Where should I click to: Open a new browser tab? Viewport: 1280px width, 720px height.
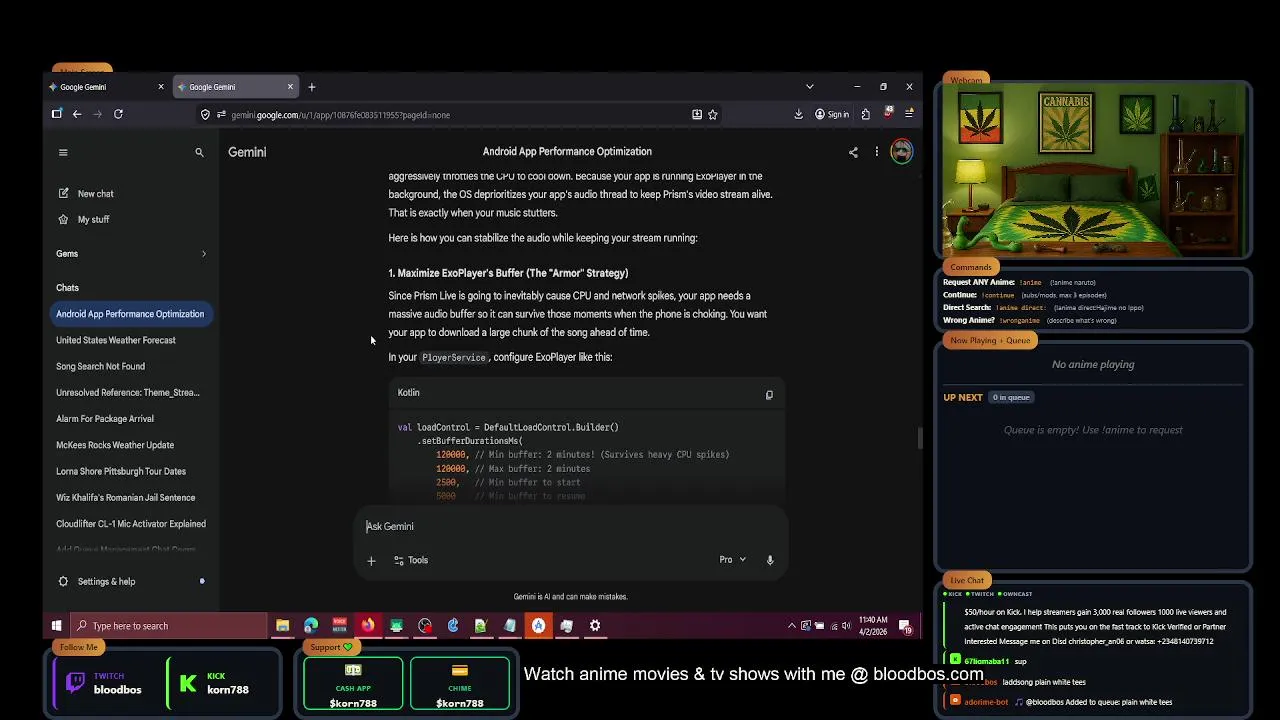[312, 87]
